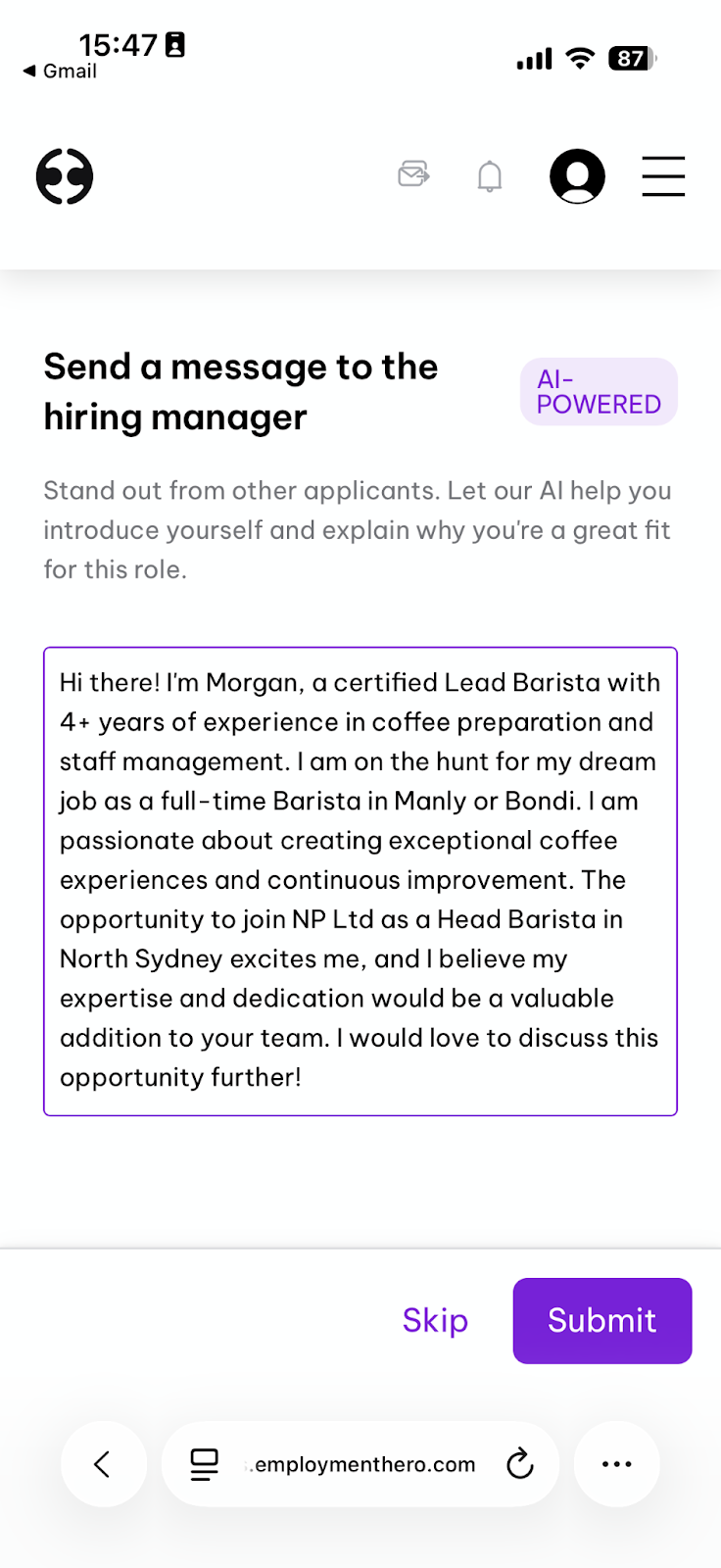The image size is (721, 1568).
Task: Tap the clock showing 15:47
Action: [x=119, y=44]
